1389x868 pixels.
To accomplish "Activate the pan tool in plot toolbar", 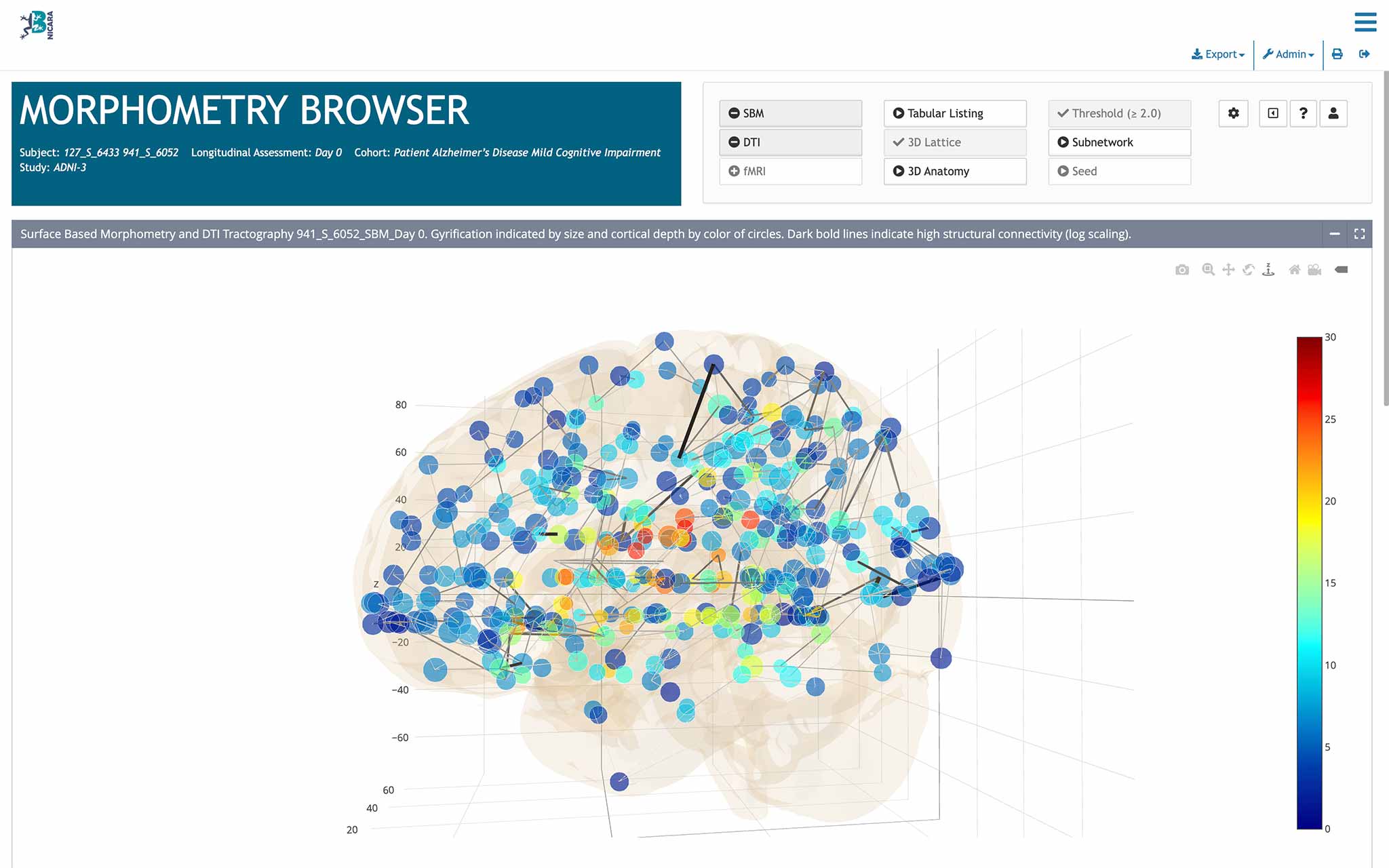I will point(1228,270).
